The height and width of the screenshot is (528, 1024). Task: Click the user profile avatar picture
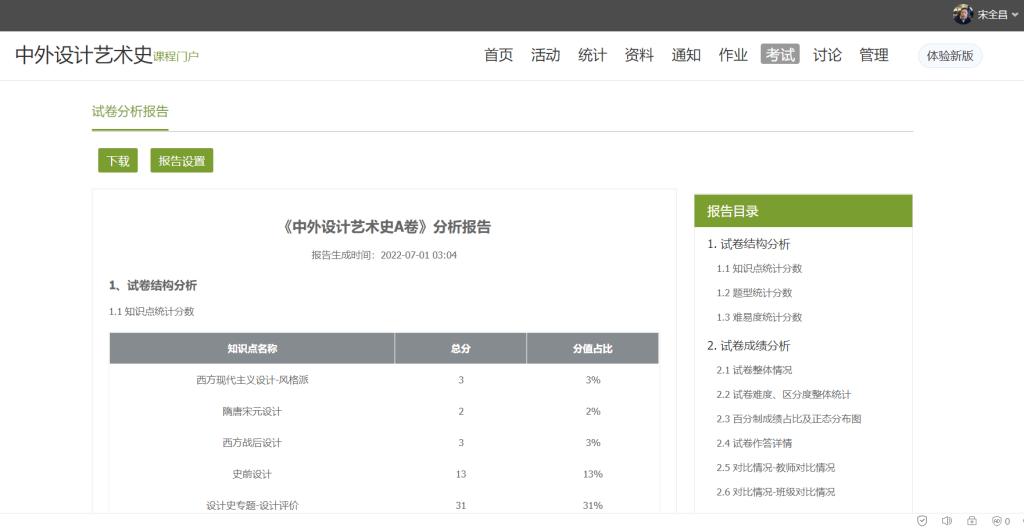tap(963, 14)
